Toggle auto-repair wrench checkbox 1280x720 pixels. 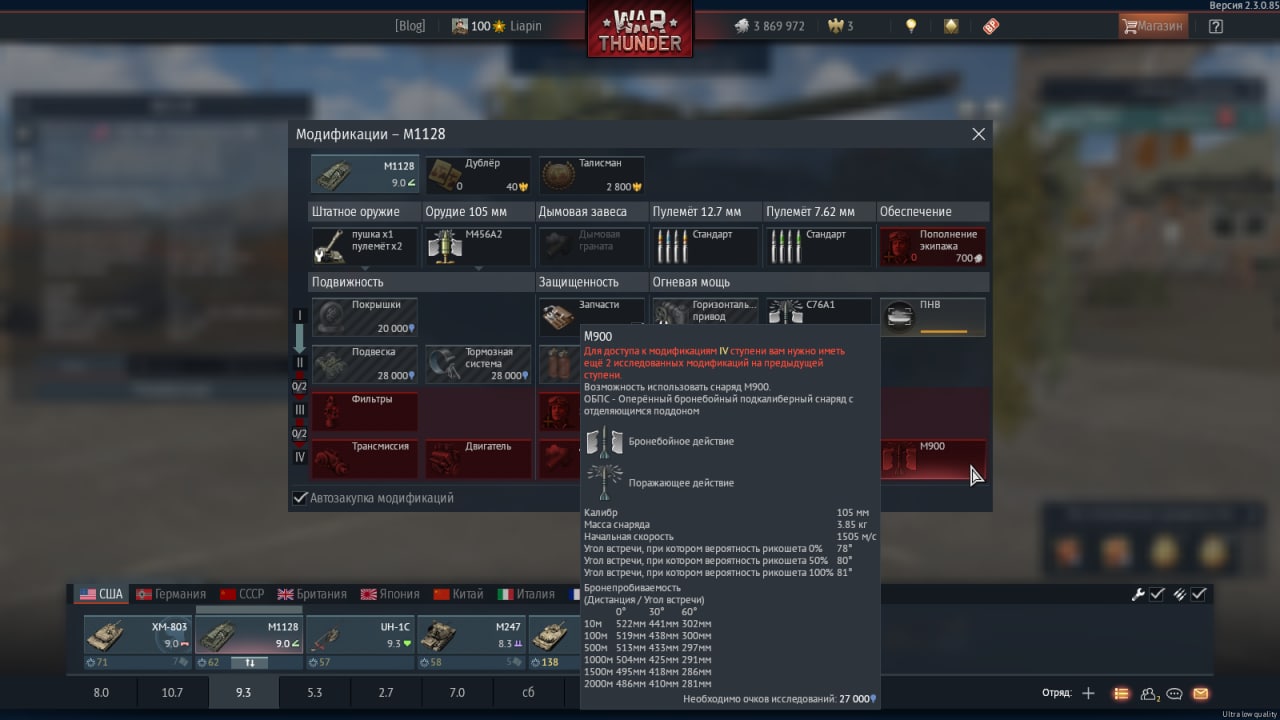click(x=1157, y=594)
